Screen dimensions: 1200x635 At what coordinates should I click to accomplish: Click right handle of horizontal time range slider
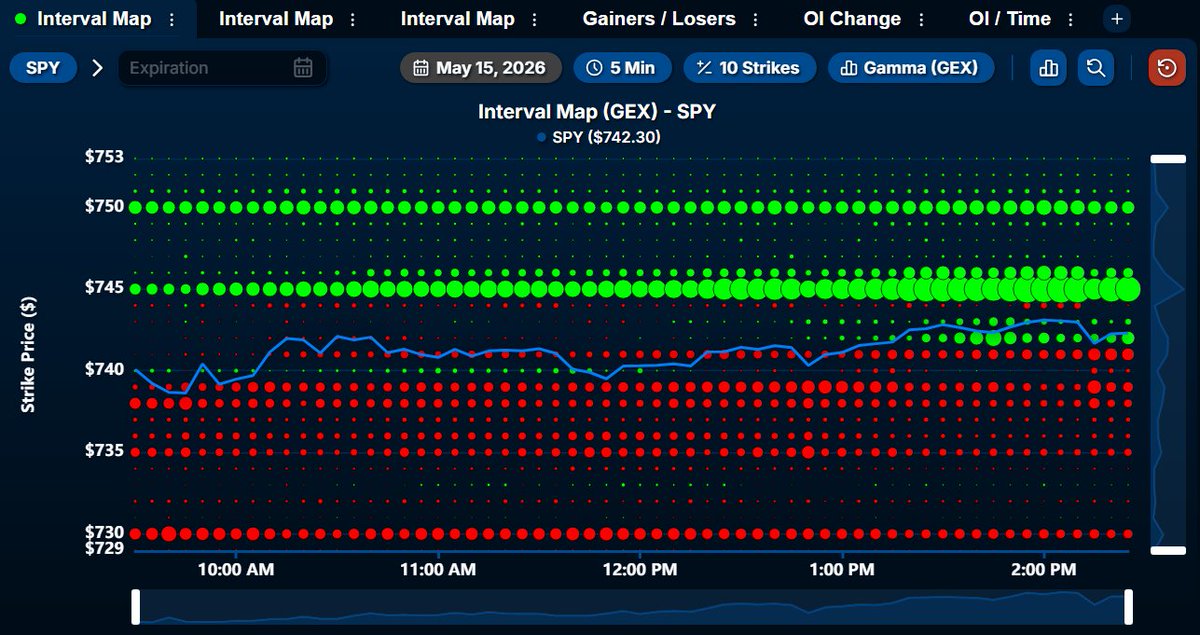pyautogui.click(x=1129, y=607)
